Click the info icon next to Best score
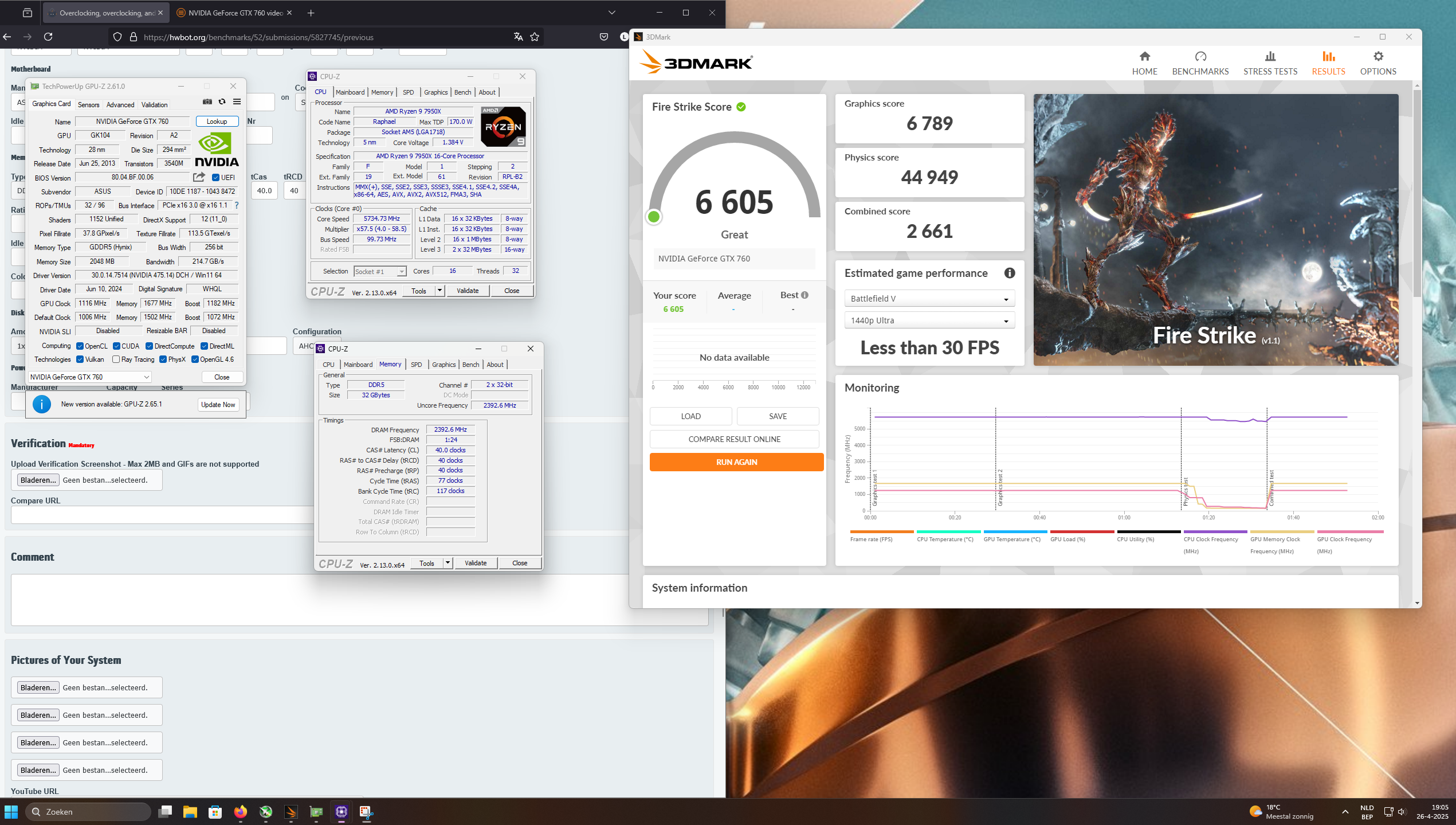Screen dimensions: 1456x825 point(804,295)
